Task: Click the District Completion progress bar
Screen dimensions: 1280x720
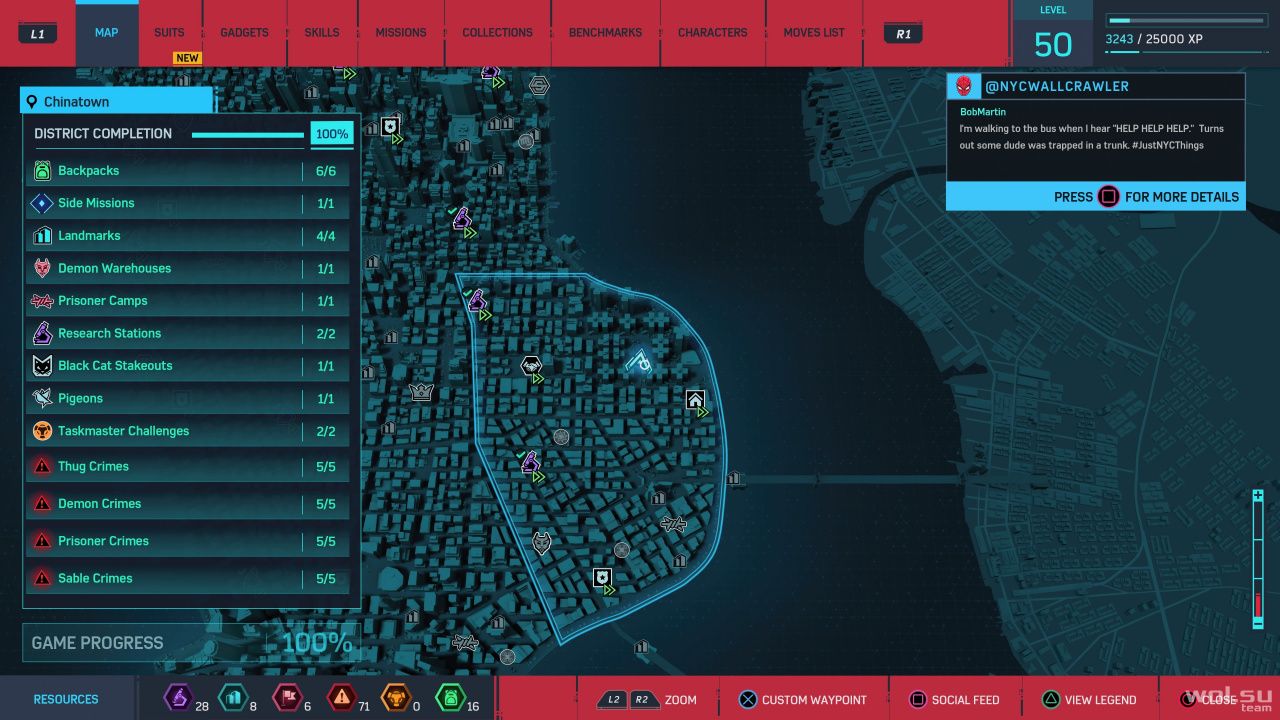Action: pyautogui.click(x=248, y=134)
